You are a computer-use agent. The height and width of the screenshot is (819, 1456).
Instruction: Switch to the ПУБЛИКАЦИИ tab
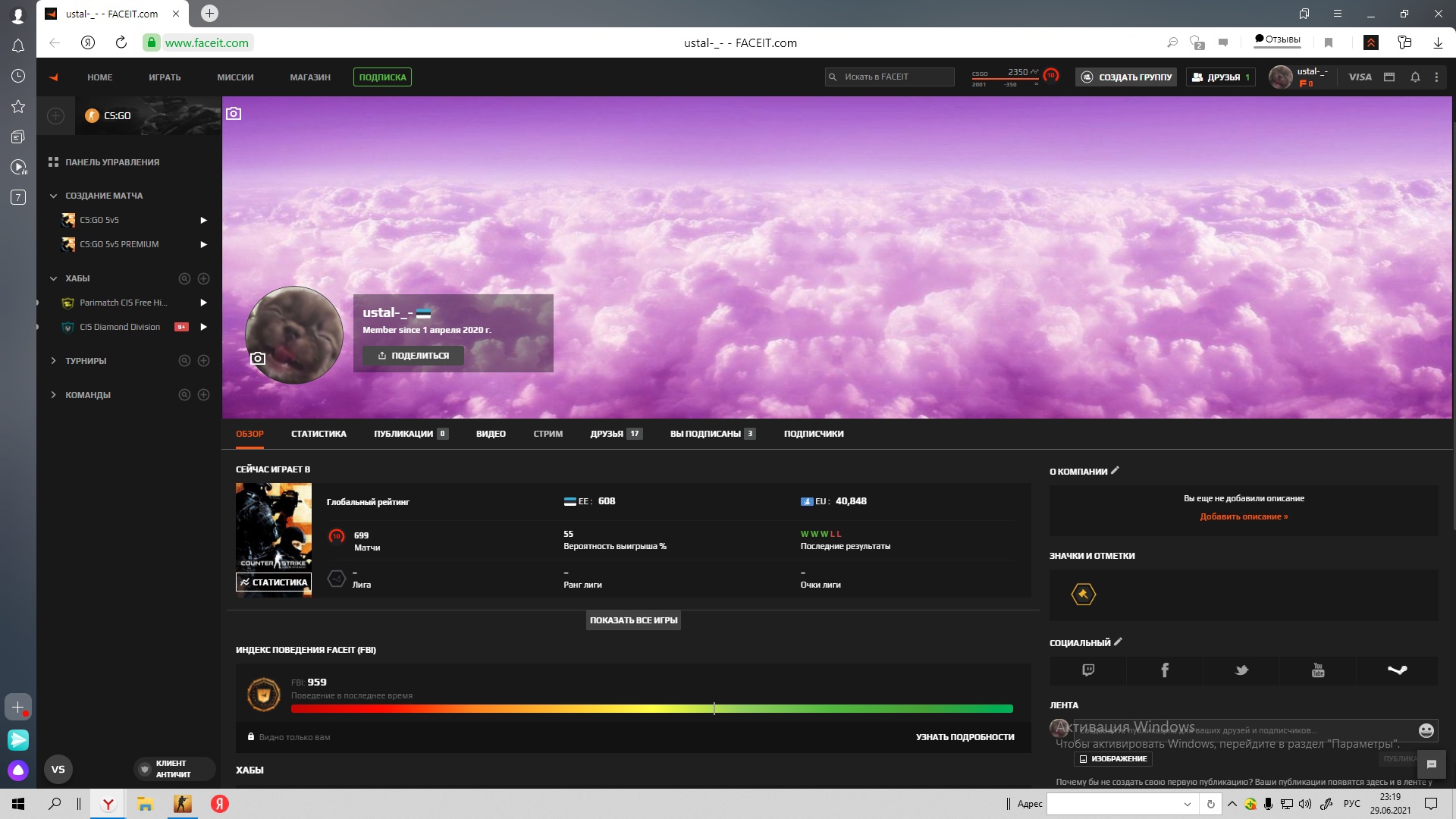click(x=410, y=434)
